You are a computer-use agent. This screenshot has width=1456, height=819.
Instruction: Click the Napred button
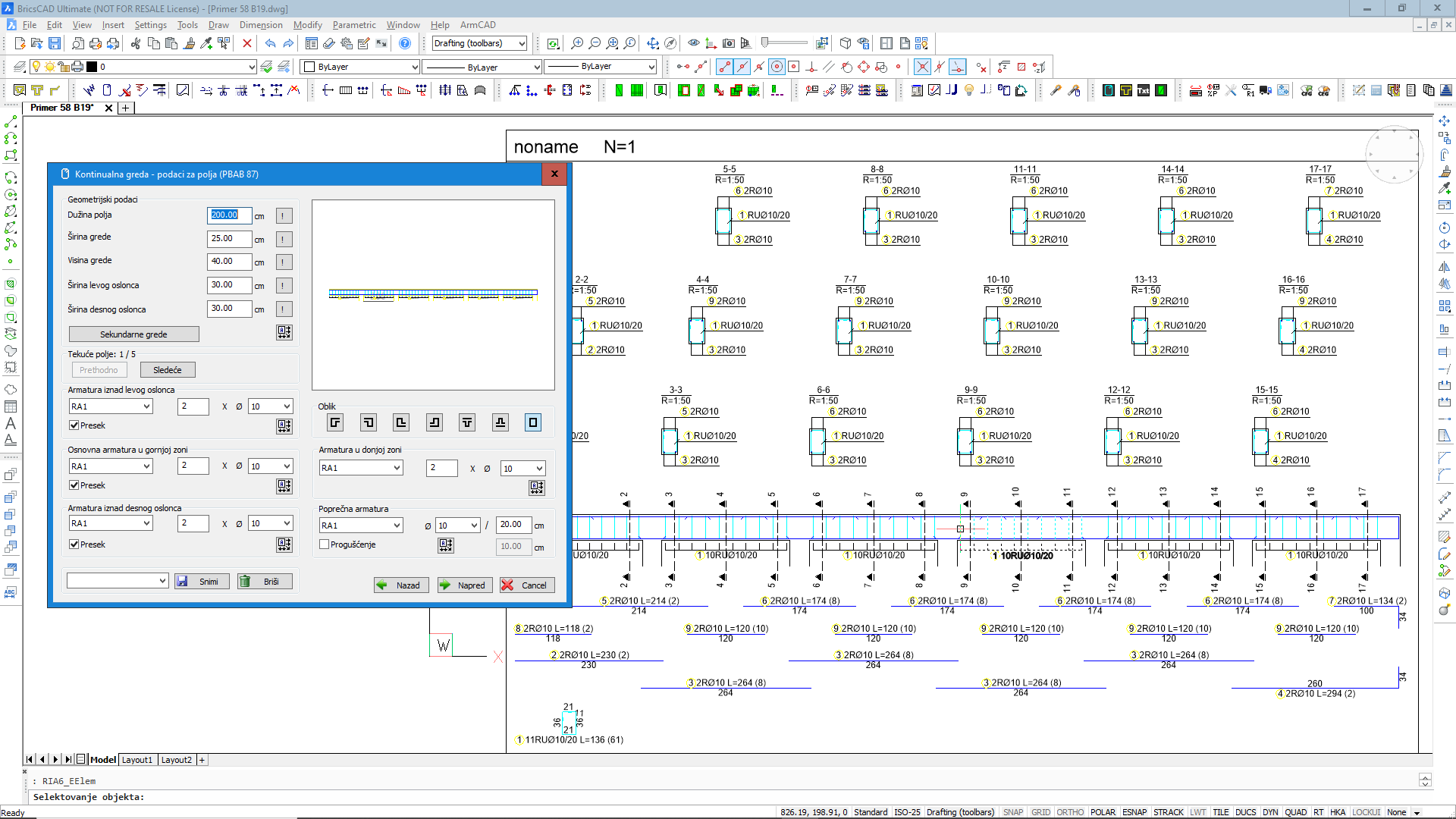[465, 585]
